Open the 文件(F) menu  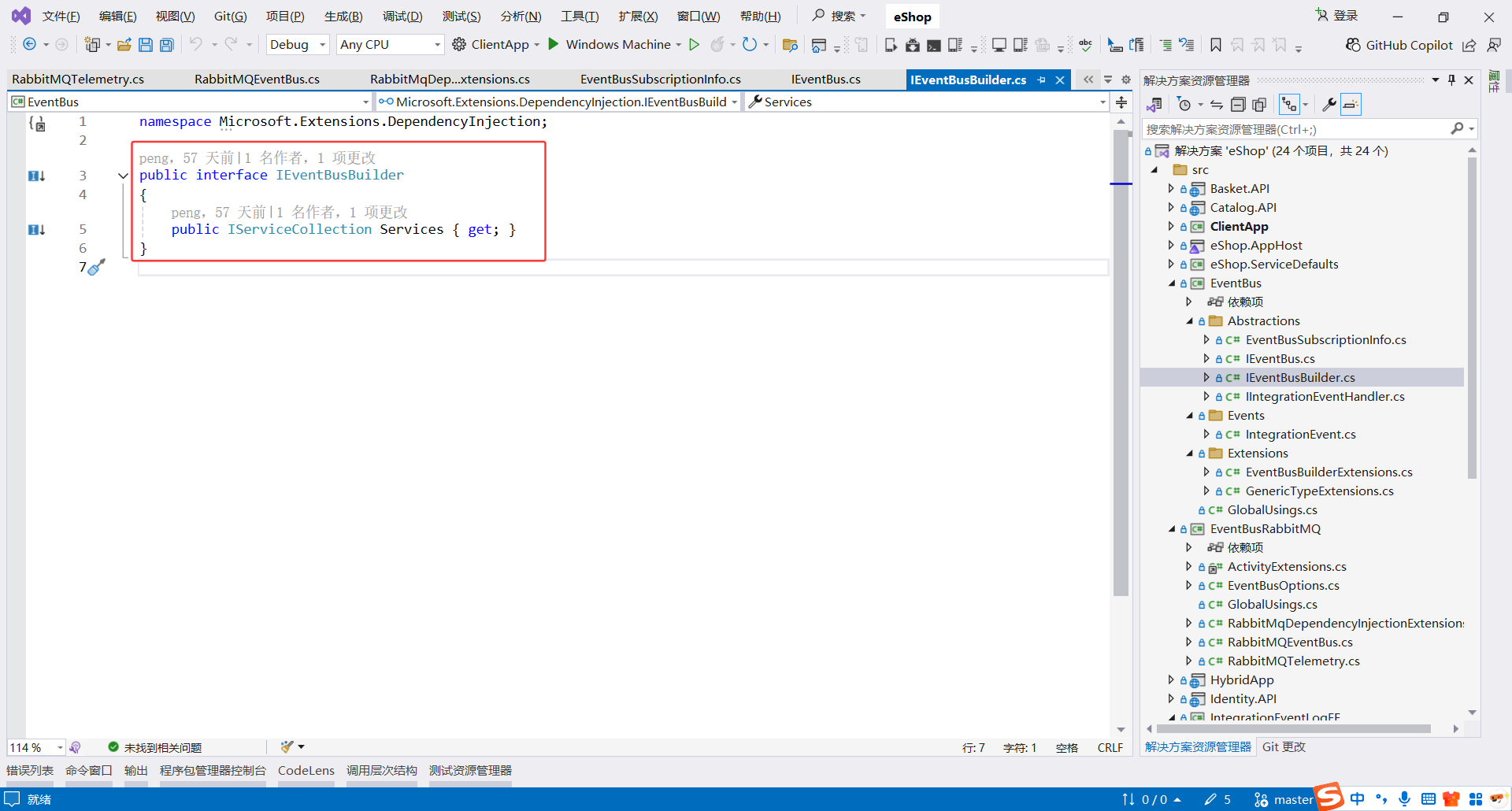pyautogui.click(x=61, y=17)
